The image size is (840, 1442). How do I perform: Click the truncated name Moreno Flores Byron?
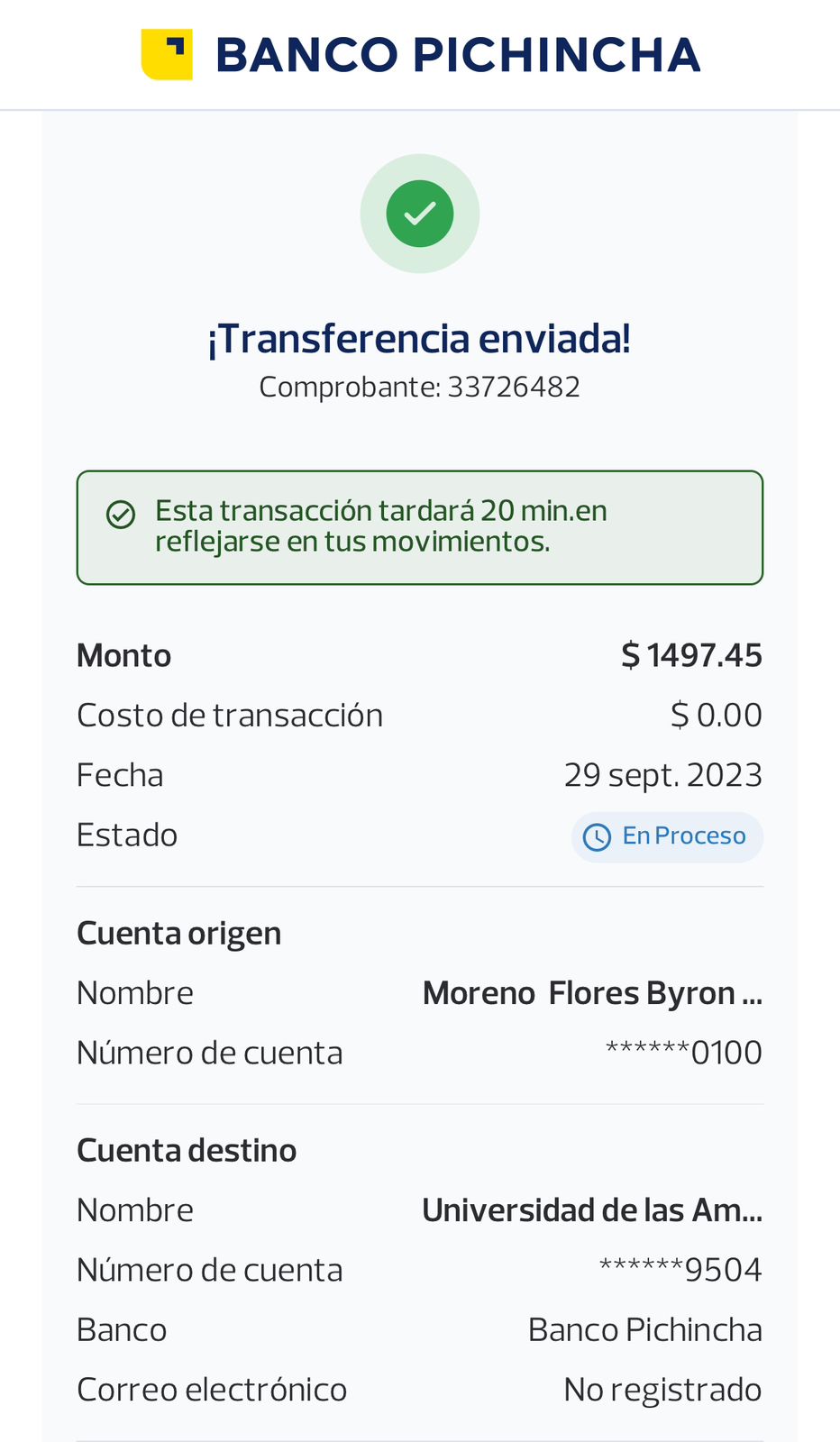click(592, 993)
